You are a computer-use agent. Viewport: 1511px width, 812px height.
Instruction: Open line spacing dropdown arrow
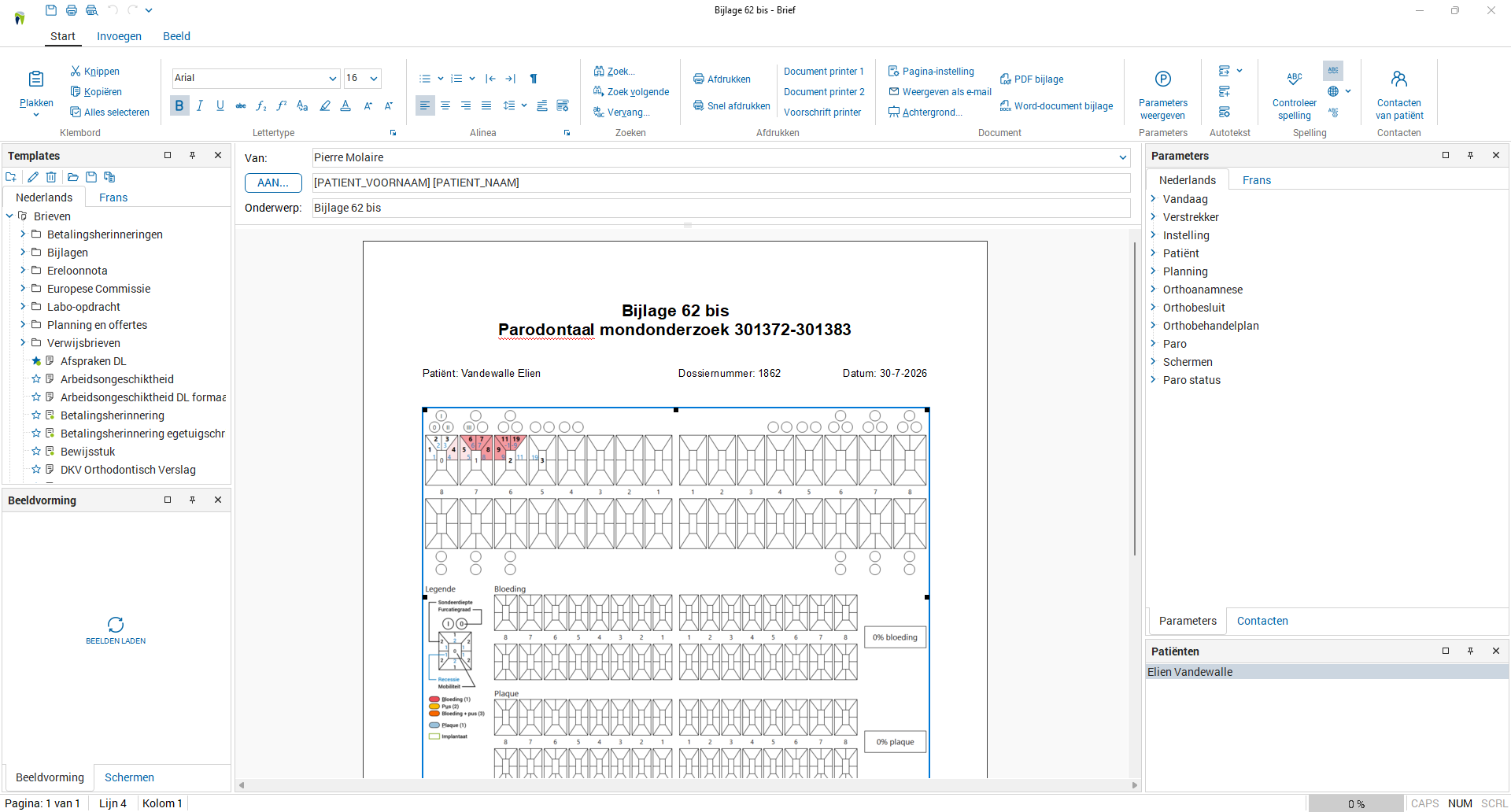[x=524, y=105]
